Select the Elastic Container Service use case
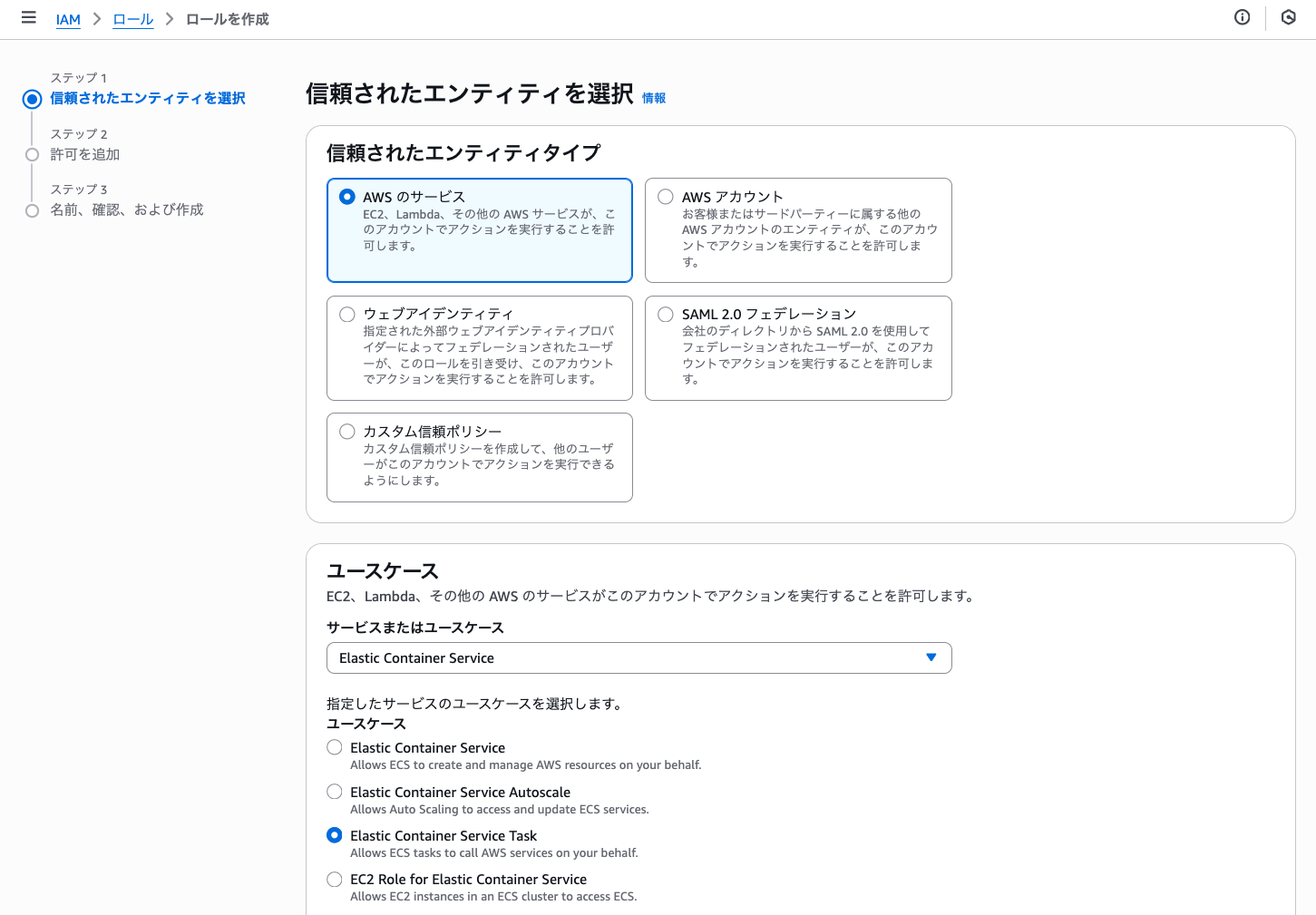Viewport: 1316px width, 915px height. (x=334, y=747)
